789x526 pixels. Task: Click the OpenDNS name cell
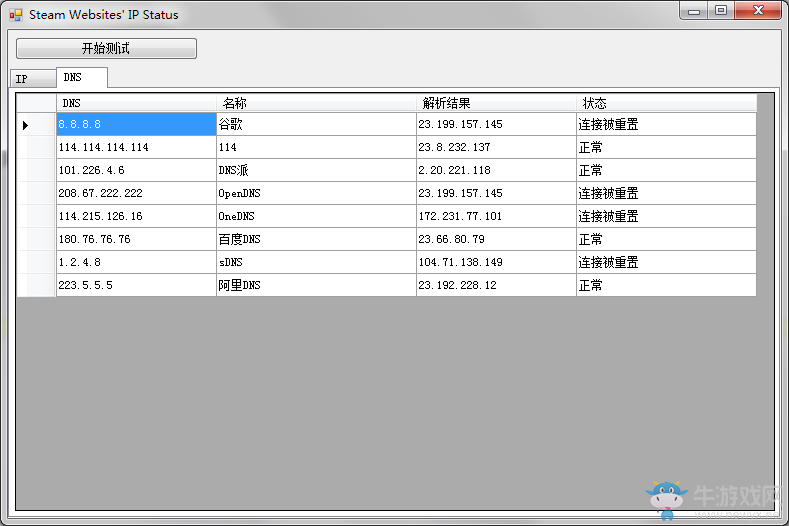pos(317,193)
